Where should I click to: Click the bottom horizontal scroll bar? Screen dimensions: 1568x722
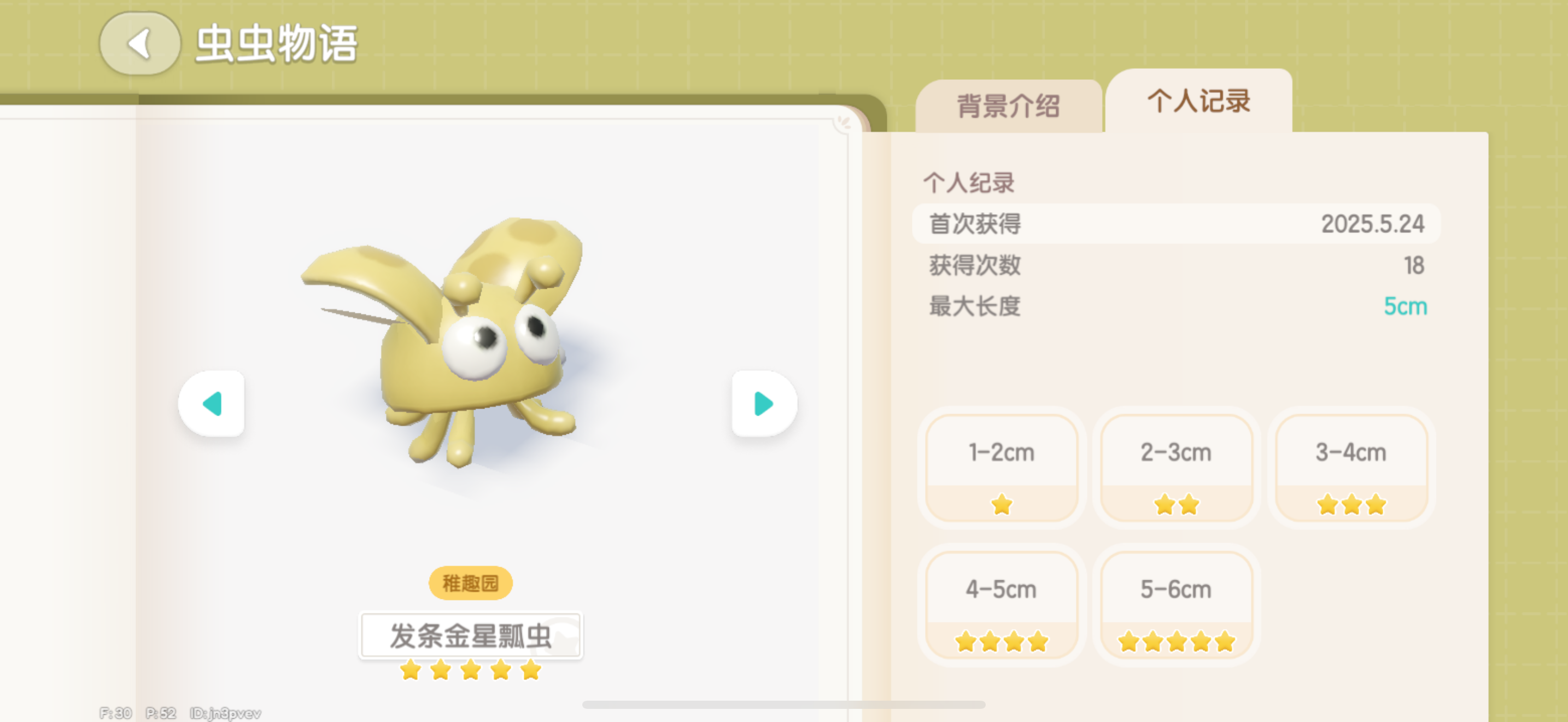point(783,704)
